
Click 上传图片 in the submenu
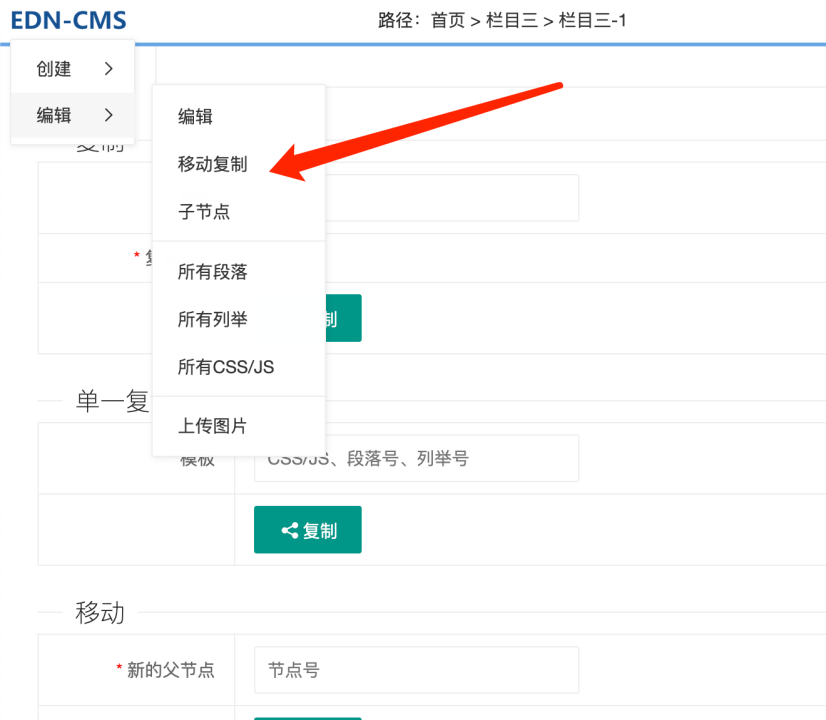[212, 426]
